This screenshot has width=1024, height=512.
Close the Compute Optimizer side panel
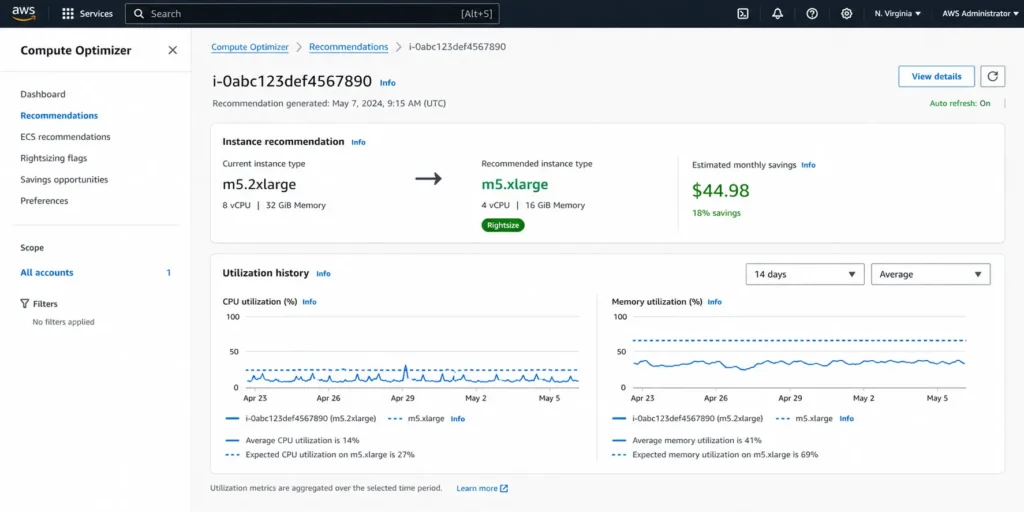coord(172,50)
